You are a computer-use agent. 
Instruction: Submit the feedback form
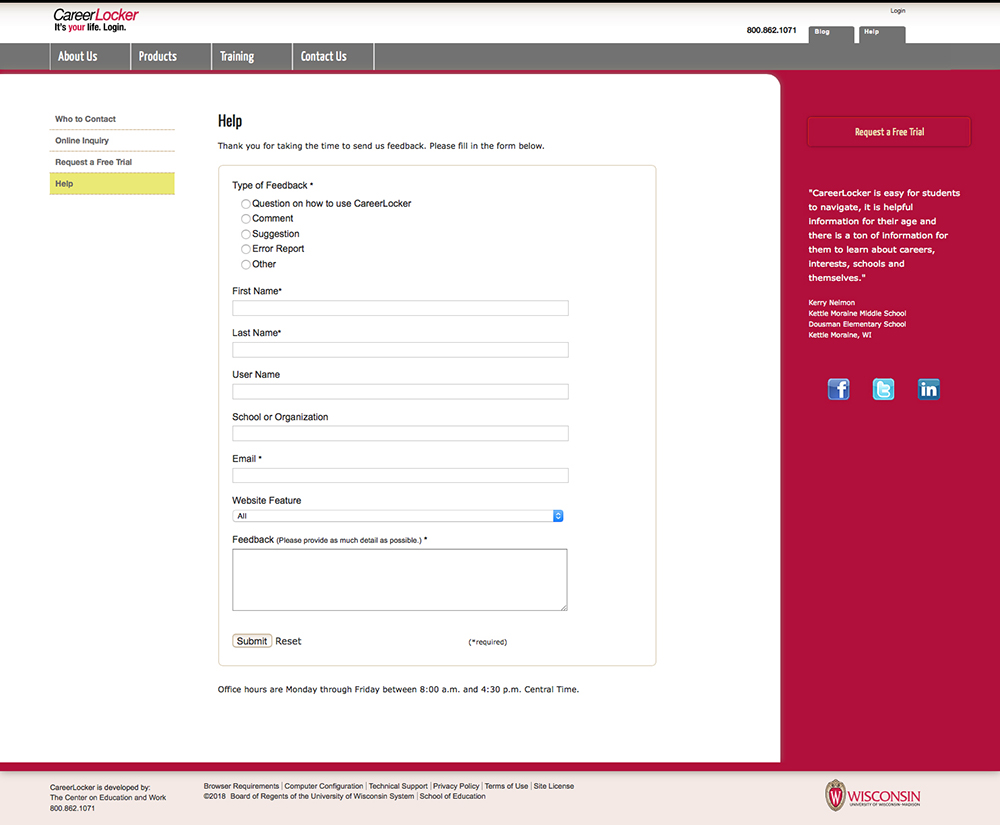[x=252, y=641]
